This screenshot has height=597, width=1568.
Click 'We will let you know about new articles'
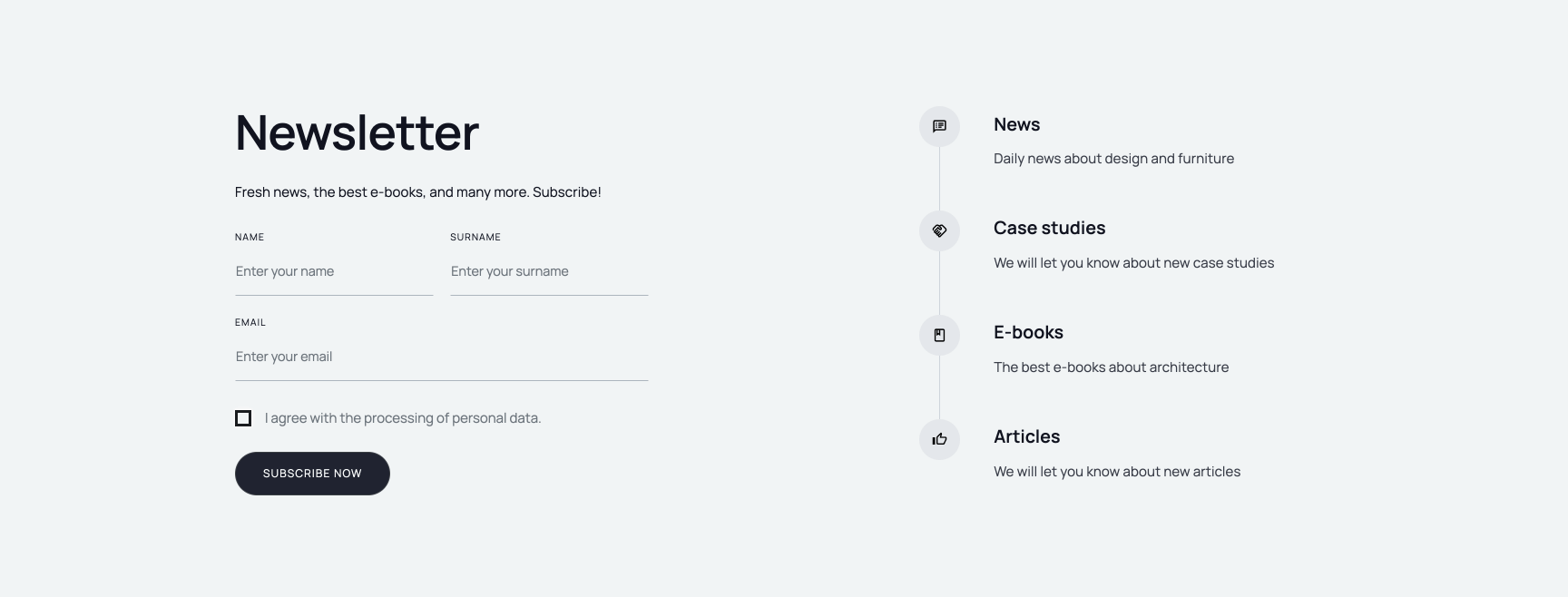pos(1117,472)
